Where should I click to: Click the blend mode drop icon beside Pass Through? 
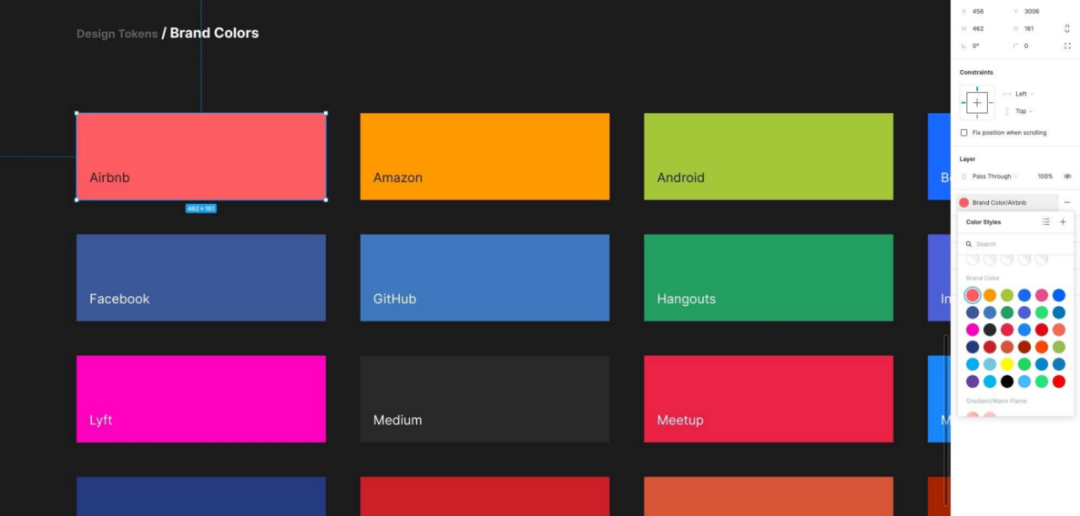click(964, 176)
